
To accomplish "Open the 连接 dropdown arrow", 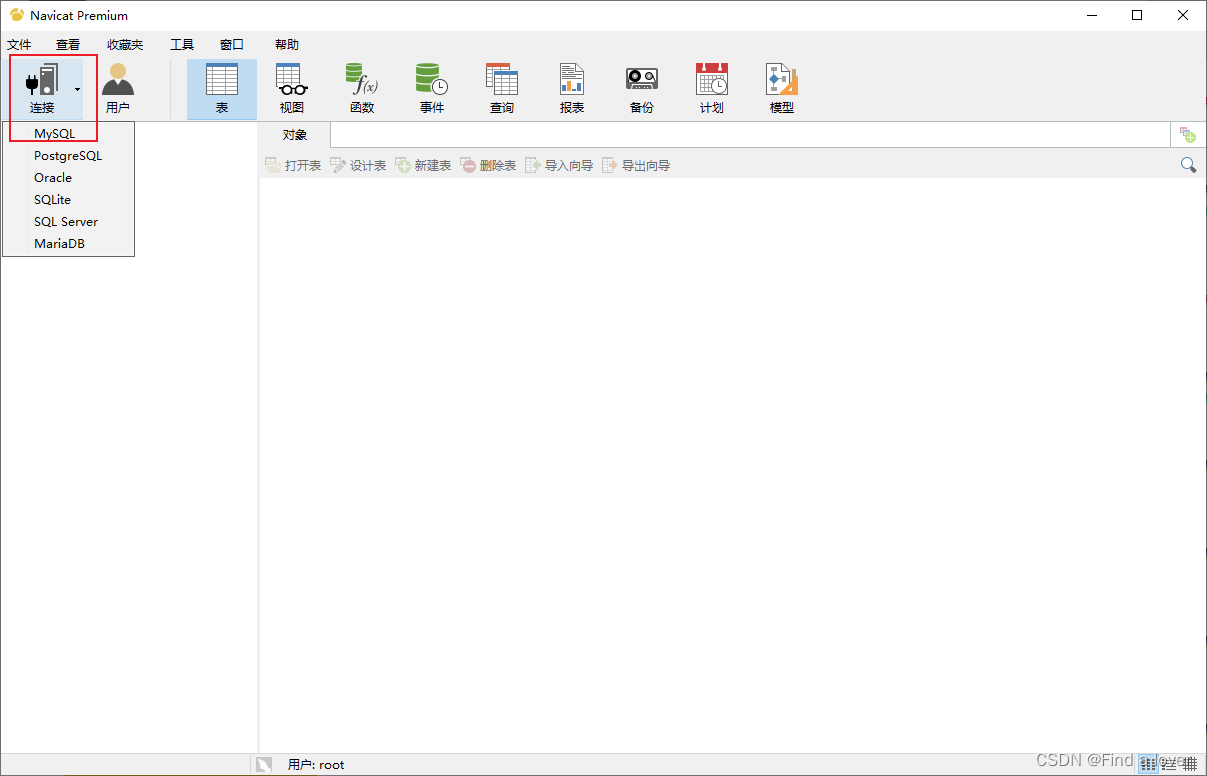I will point(77,89).
